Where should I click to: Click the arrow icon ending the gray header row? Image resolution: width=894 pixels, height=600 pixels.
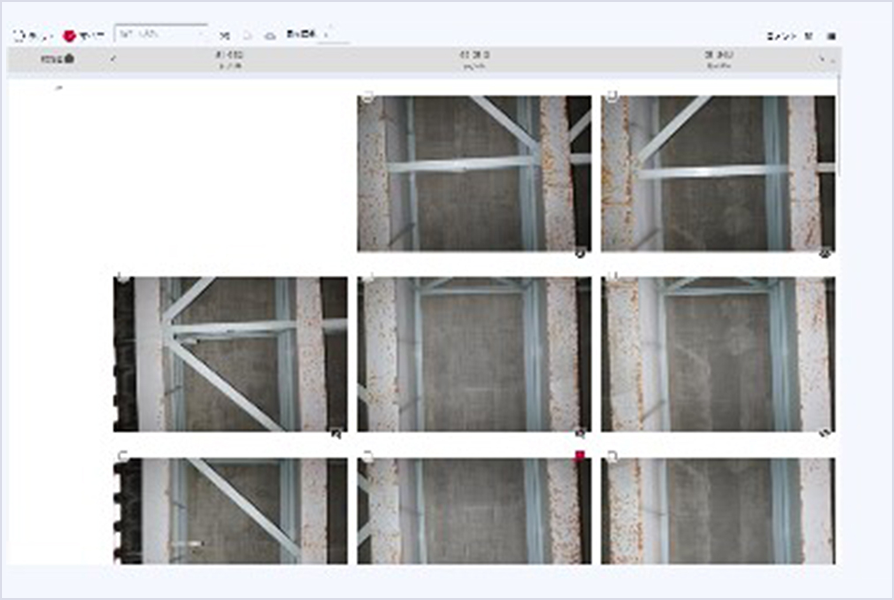point(822,59)
